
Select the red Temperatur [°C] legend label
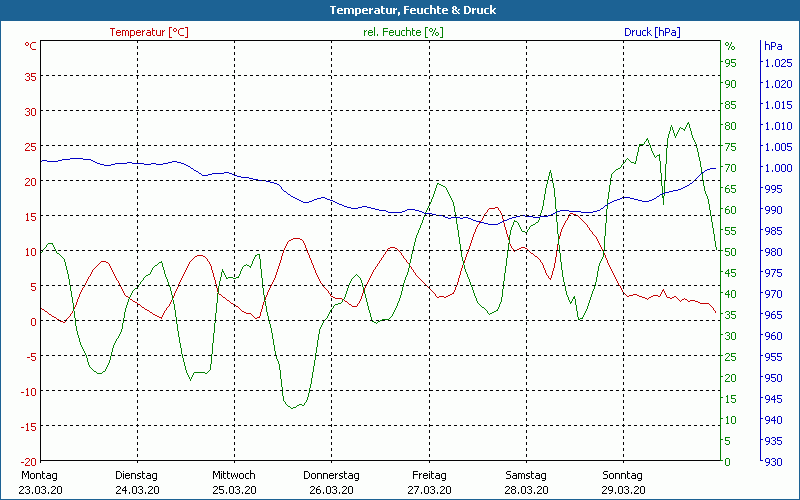point(149,32)
